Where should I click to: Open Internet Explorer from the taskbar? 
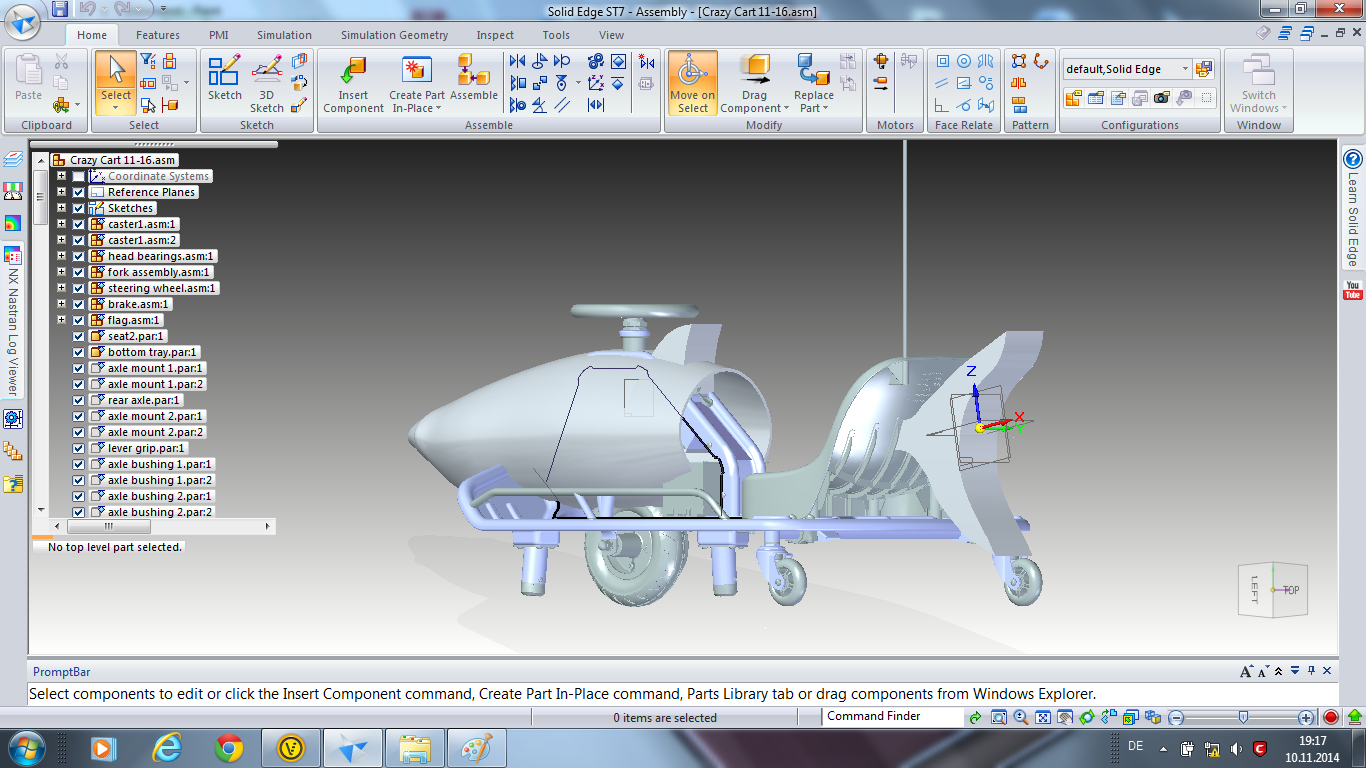pyautogui.click(x=166, y=748)
